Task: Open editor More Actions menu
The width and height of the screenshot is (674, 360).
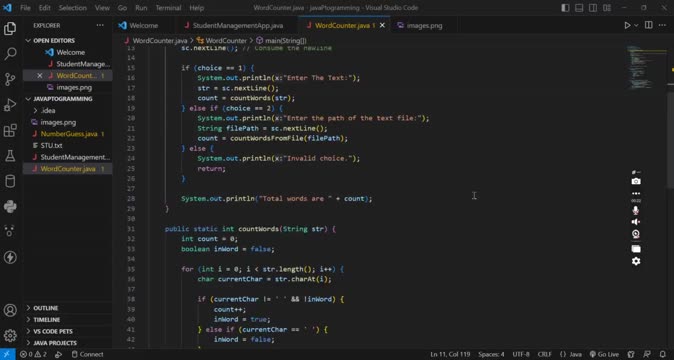Action: (x=662, y=25)
